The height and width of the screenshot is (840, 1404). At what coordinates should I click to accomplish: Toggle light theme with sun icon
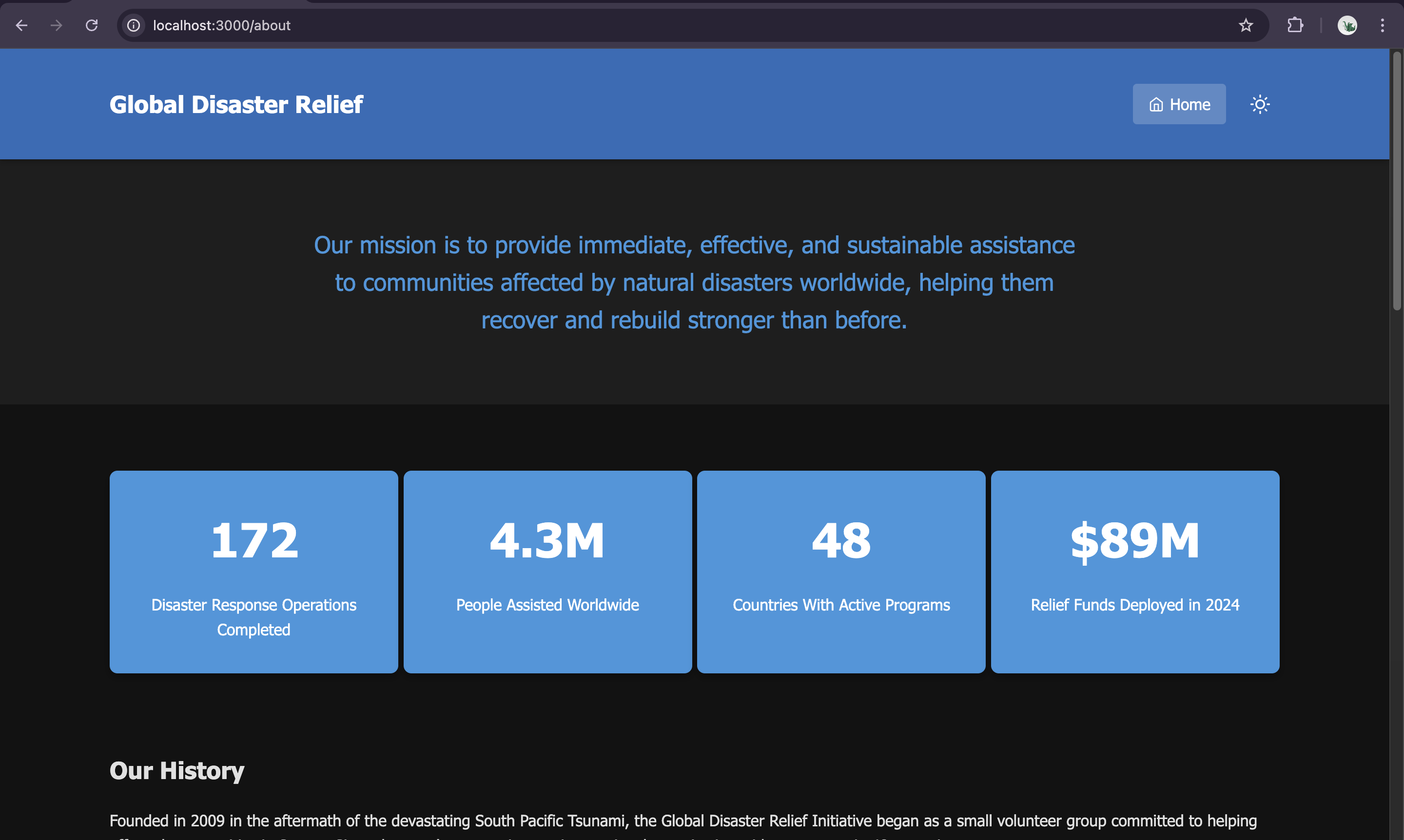tap(1260, 105)
